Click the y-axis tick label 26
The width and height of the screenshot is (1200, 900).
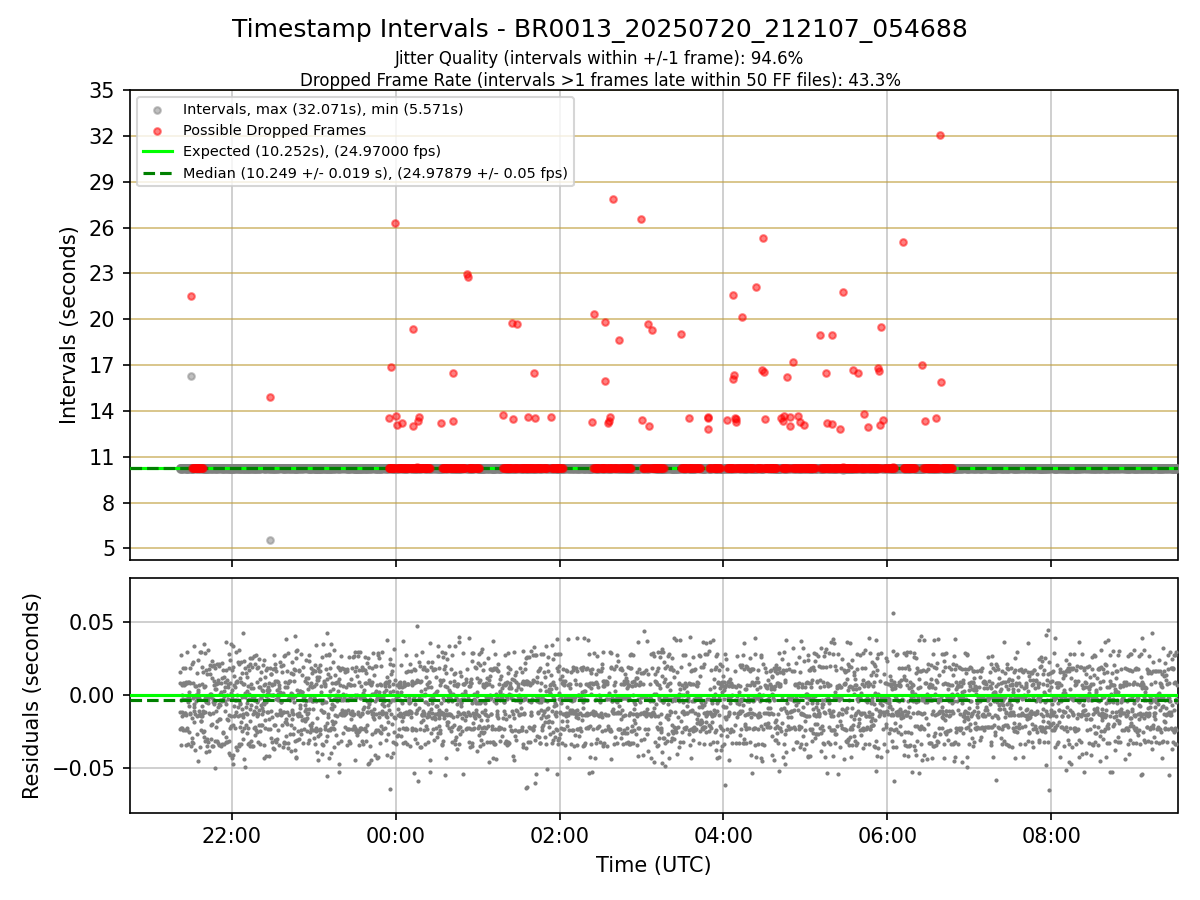[x=102, y=228]
